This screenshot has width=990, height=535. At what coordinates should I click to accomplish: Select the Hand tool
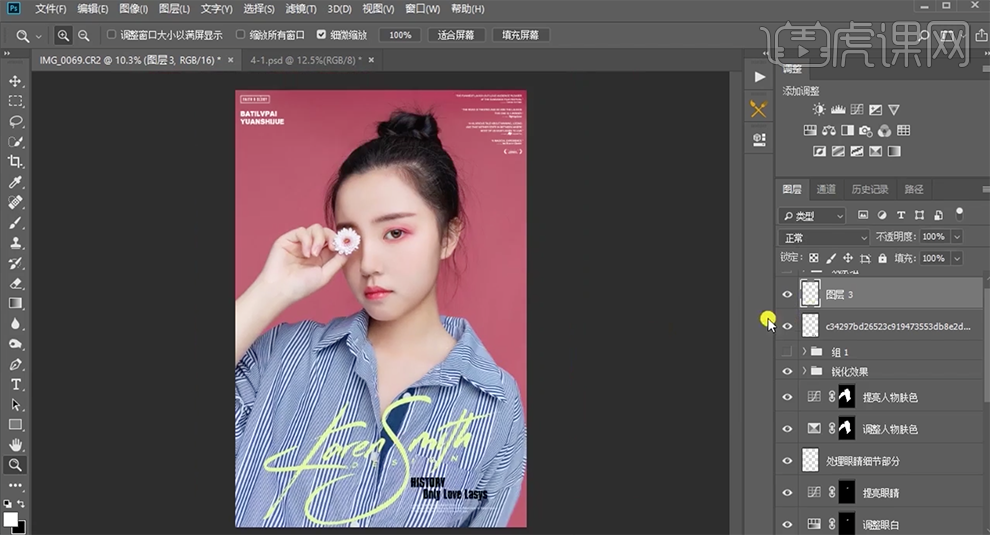point(16,445)
